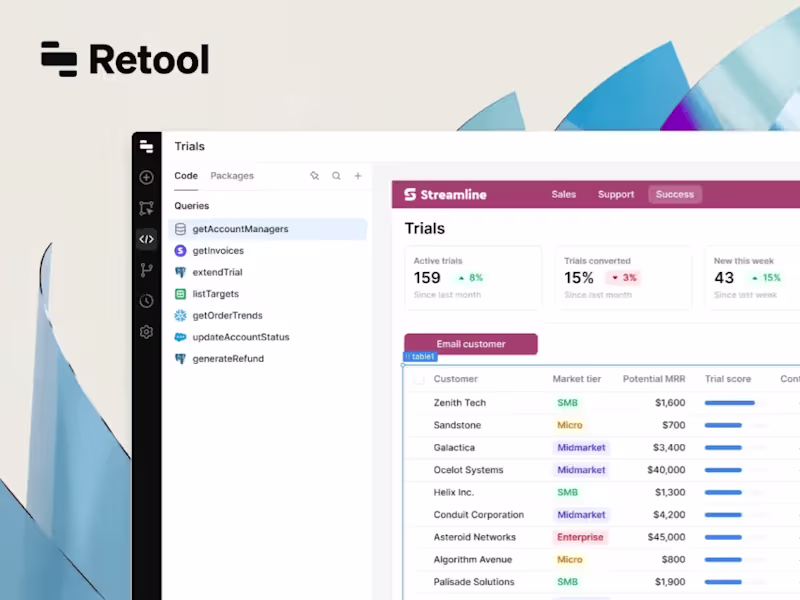The image size is (800, 600).
Task: Click the pin icon in the Code panel
Action: click(x=314, y=176)
